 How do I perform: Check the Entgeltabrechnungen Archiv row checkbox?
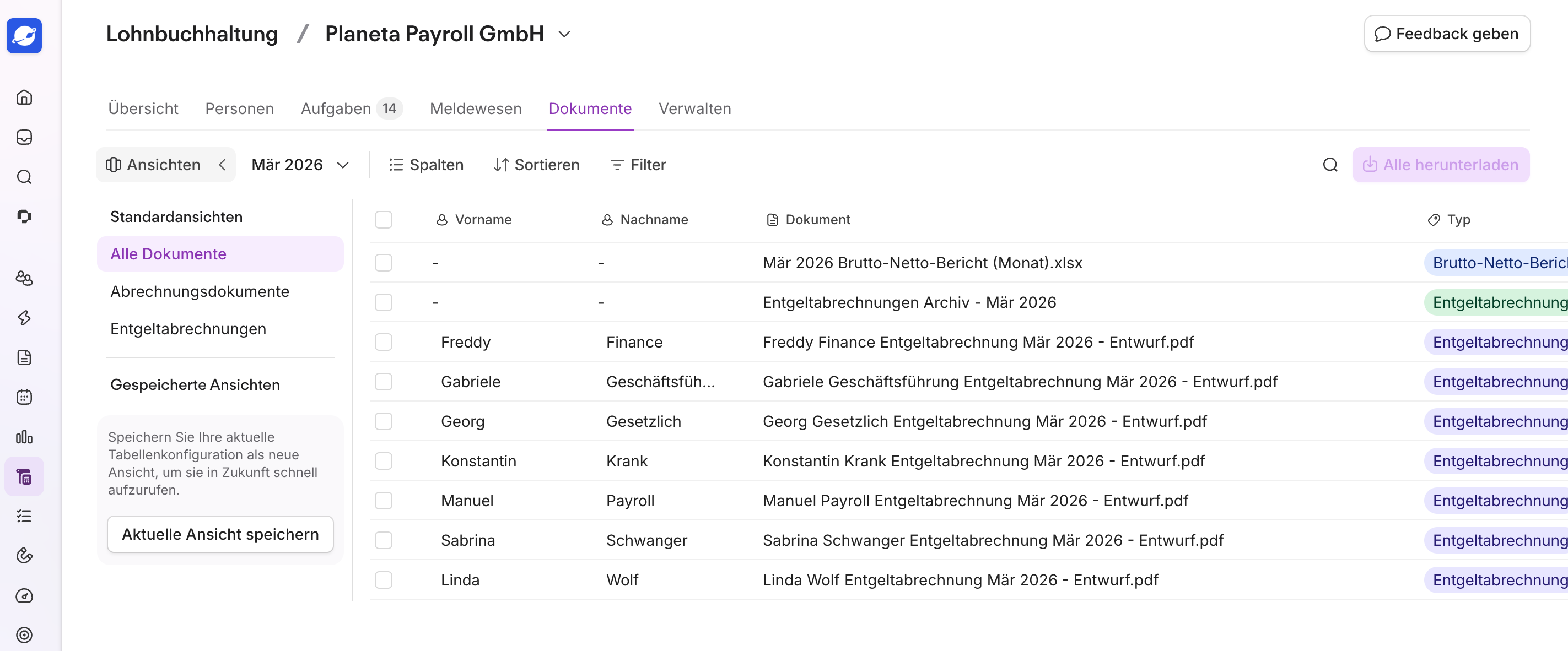384,302
